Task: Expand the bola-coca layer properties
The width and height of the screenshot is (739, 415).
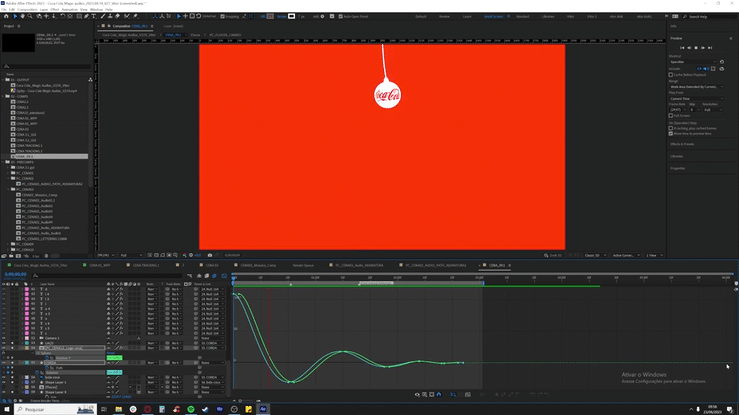Action: click(x=22, y=377)
